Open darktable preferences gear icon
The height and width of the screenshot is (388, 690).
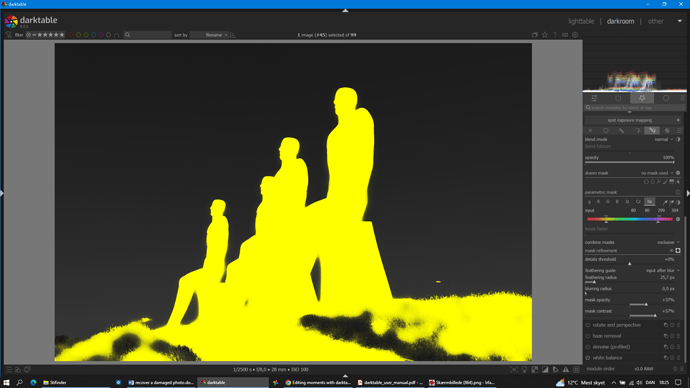pos(575,35)
